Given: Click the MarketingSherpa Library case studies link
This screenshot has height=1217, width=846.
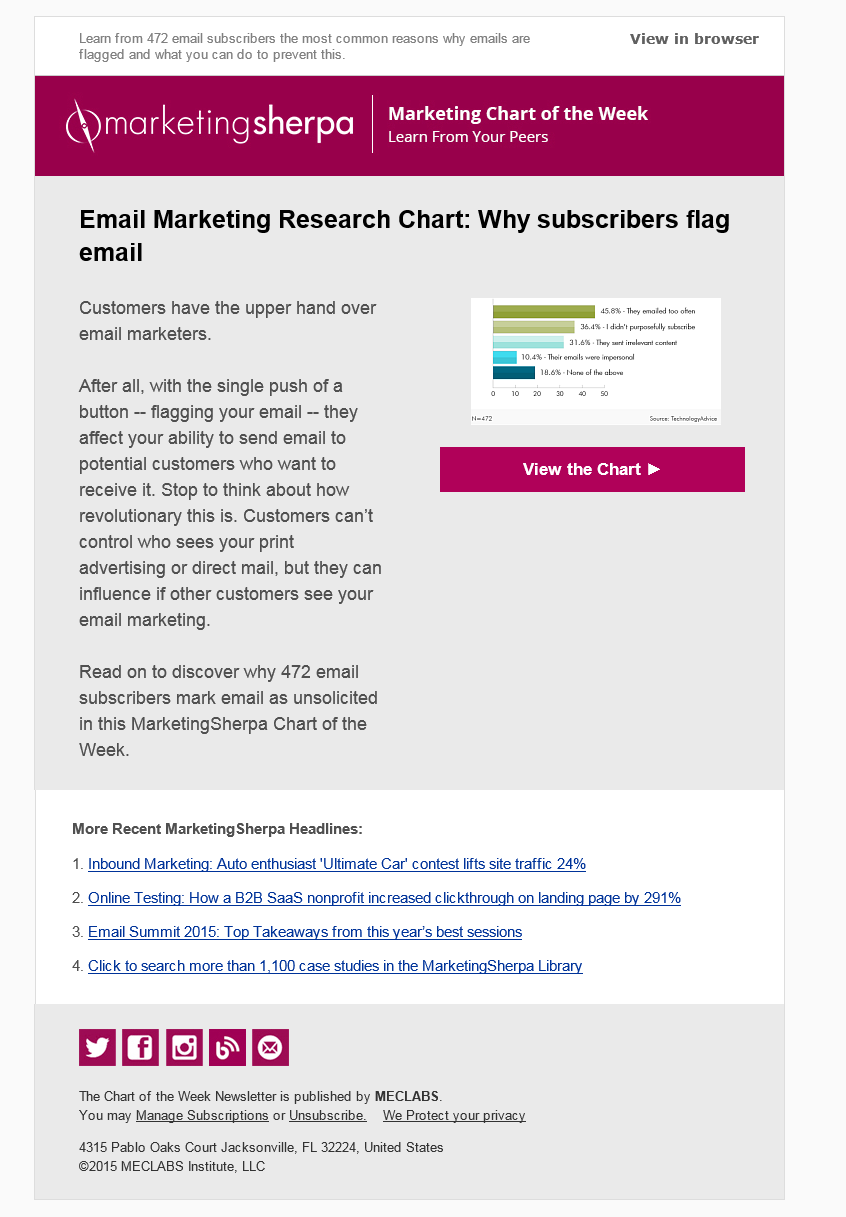Looking at the screenshot, I should [x=335, y=966].
